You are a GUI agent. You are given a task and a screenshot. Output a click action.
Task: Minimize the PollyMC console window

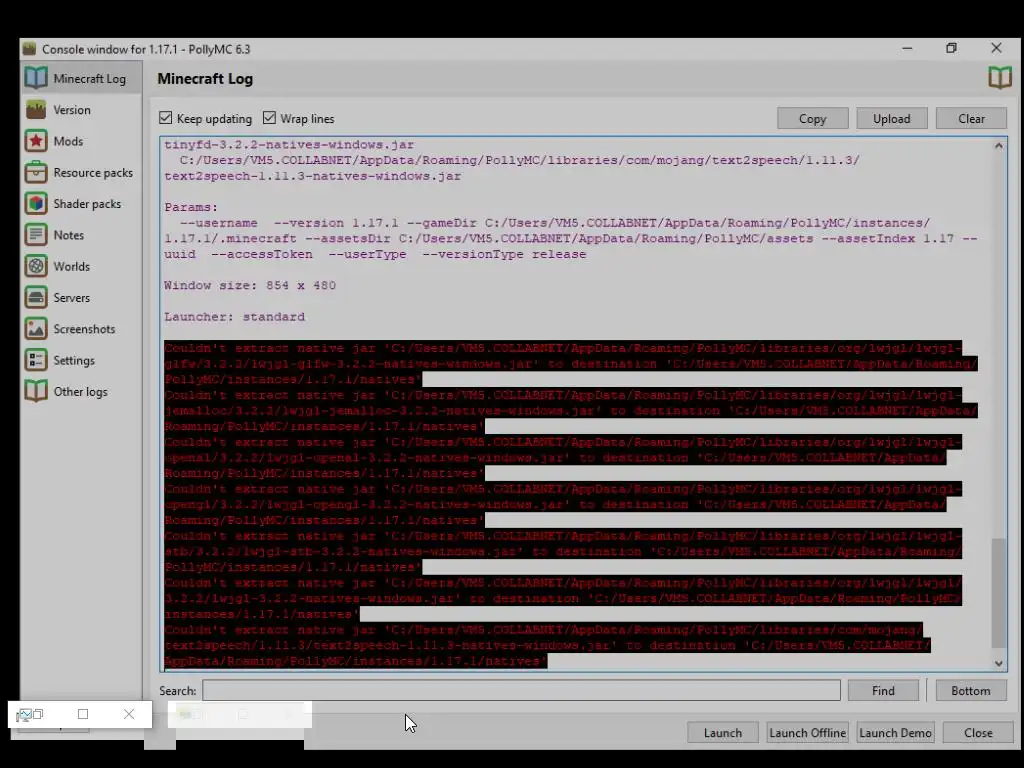point(907,48)
